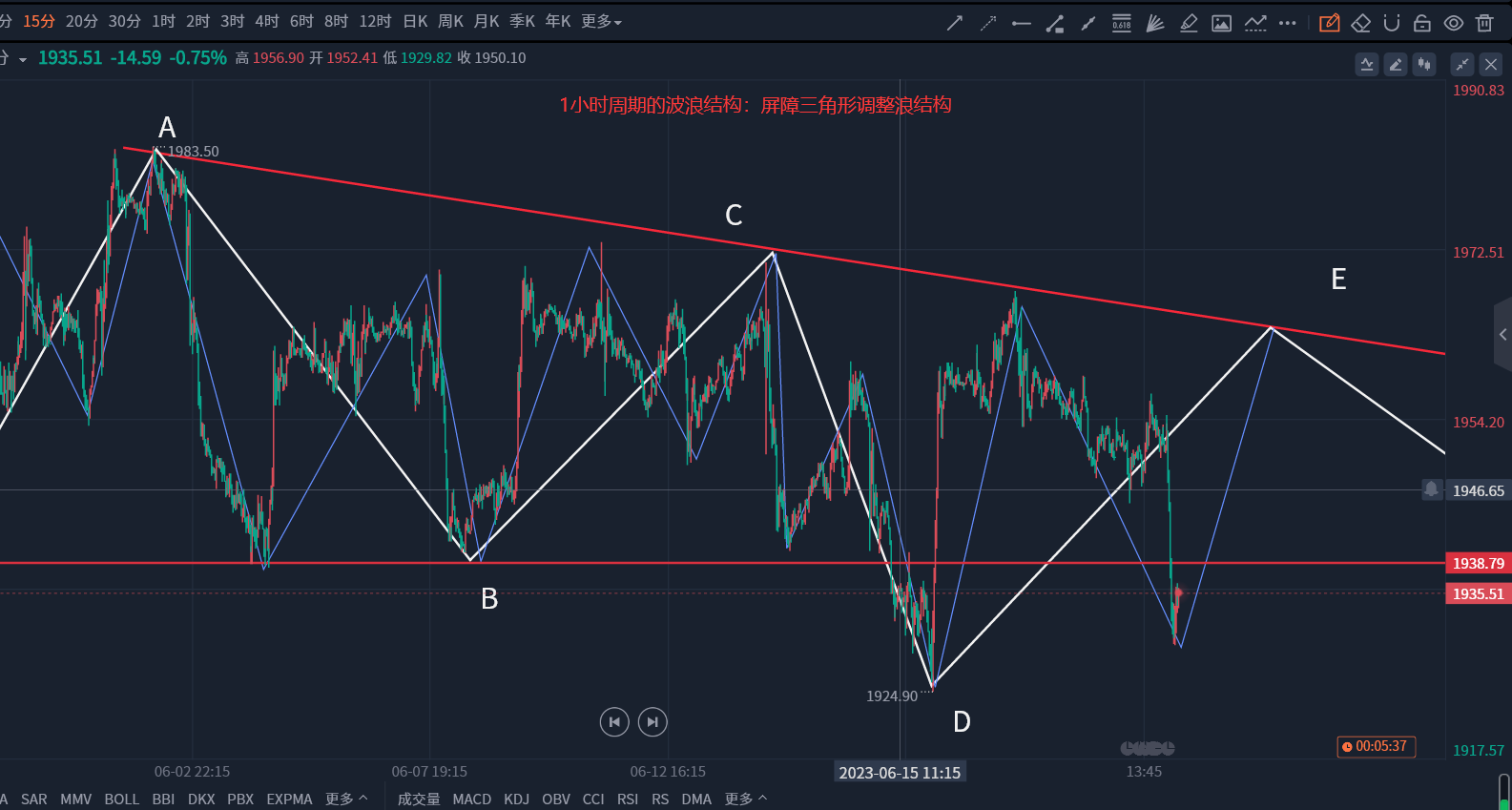Enable the EXPMA indicator

click(x=289, y=799)
